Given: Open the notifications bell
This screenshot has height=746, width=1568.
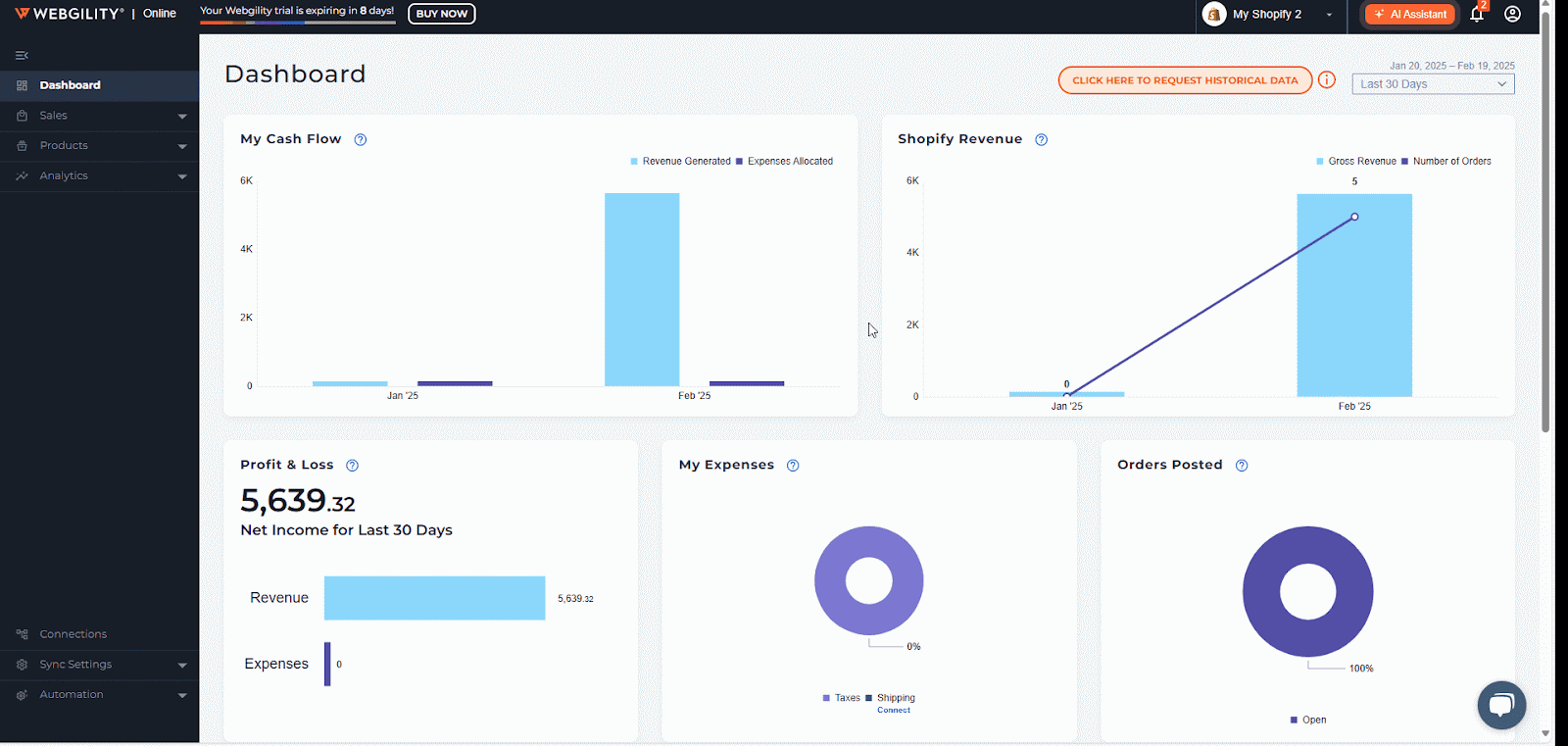Looking at the screenshot, I should tap(1477, 15).
